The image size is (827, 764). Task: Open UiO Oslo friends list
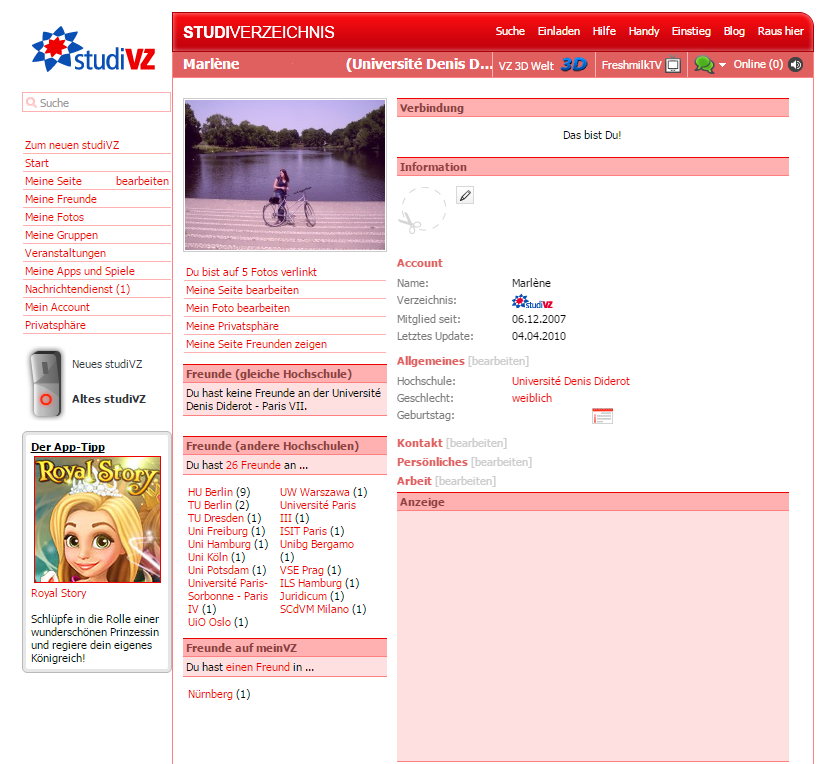click(x=209, y=622)
